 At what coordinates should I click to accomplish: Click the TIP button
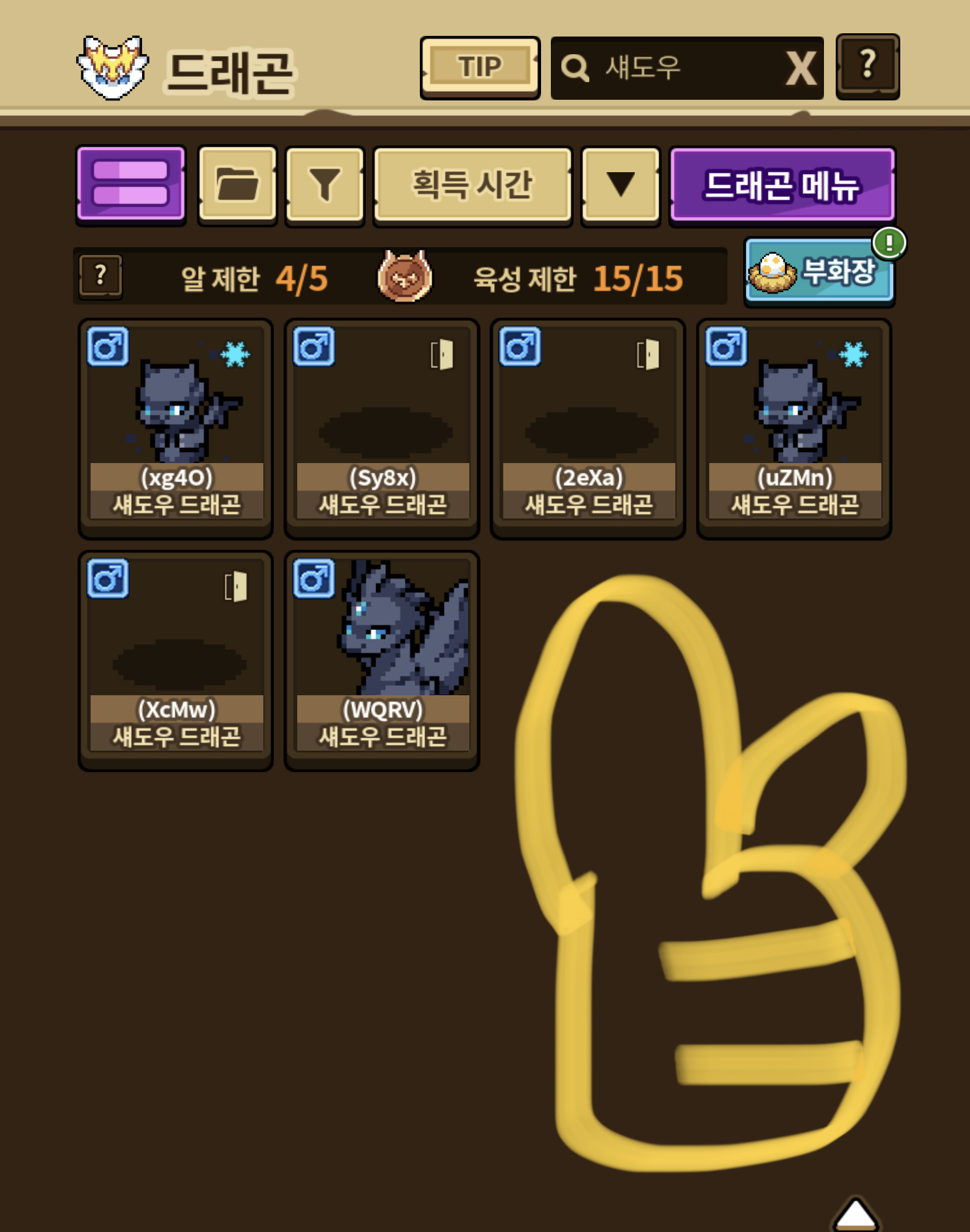480,68
